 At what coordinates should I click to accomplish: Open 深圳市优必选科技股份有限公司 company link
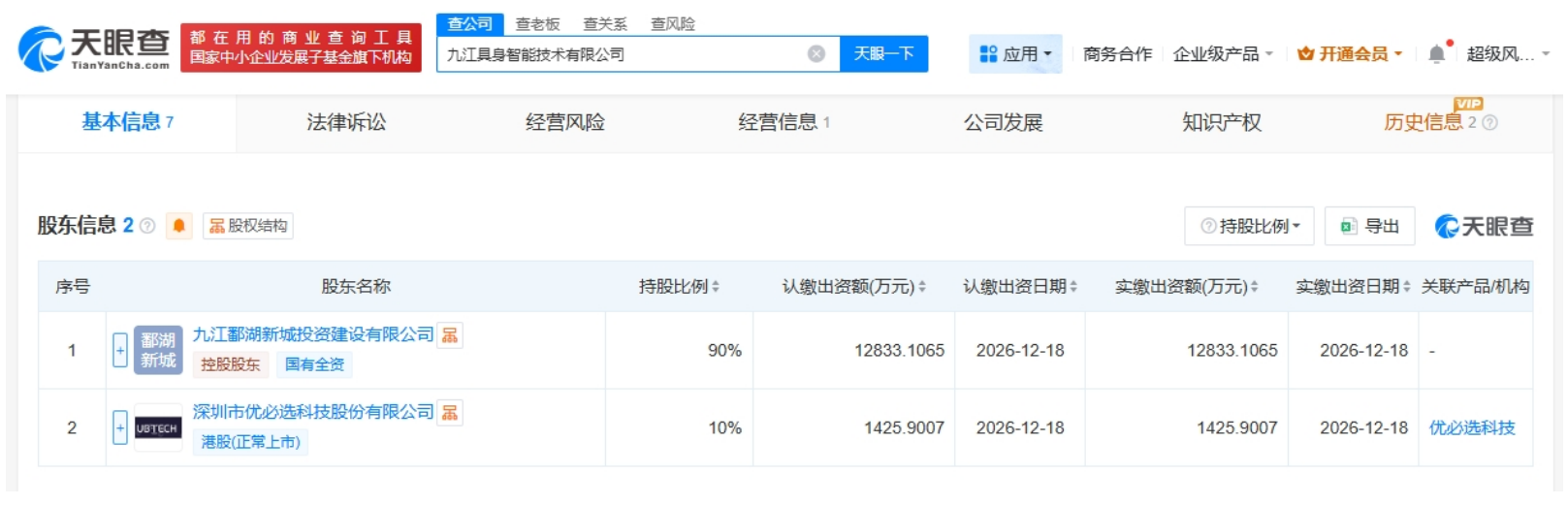313,412
